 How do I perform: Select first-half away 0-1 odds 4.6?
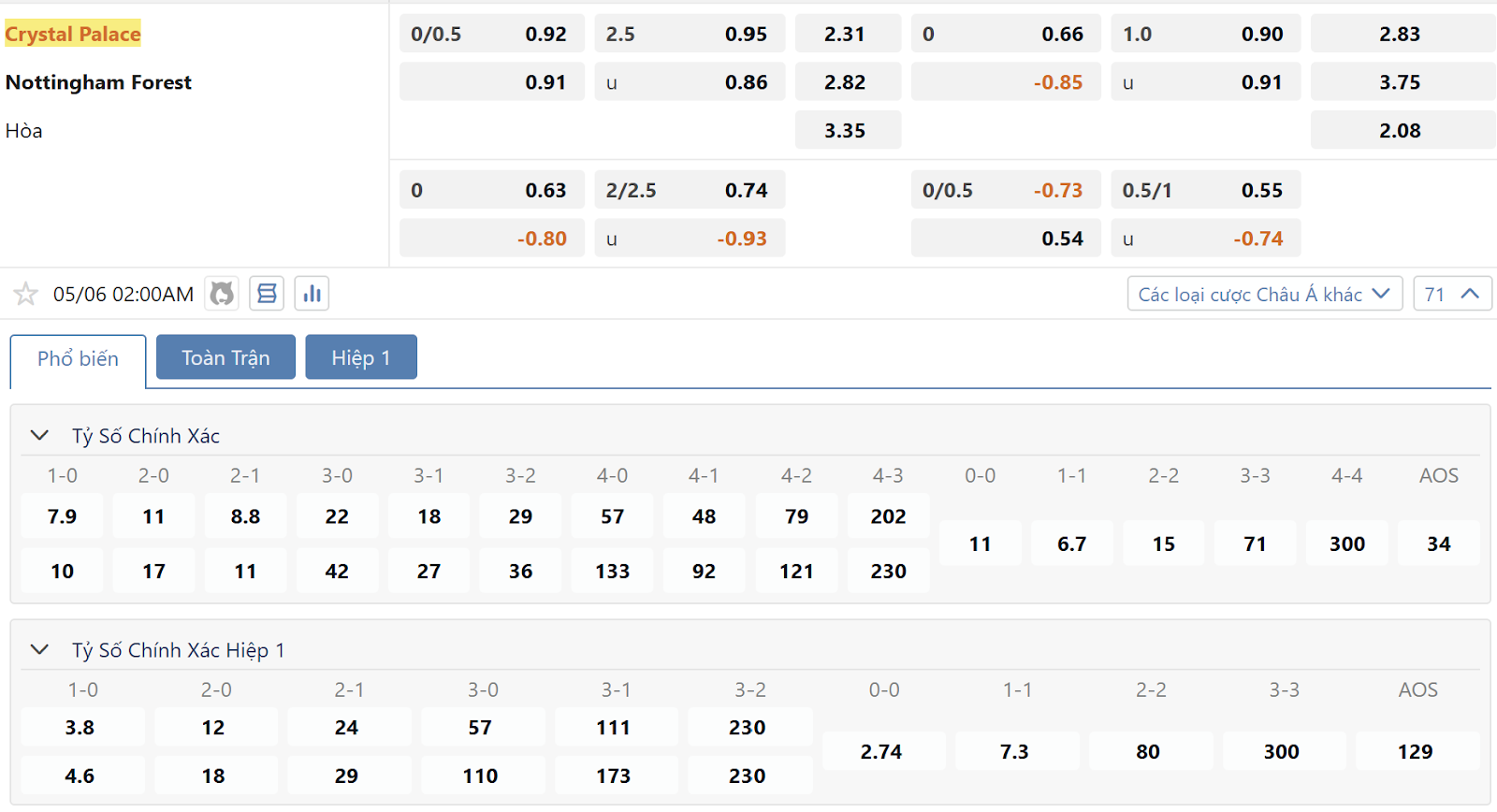coord(82,776)
